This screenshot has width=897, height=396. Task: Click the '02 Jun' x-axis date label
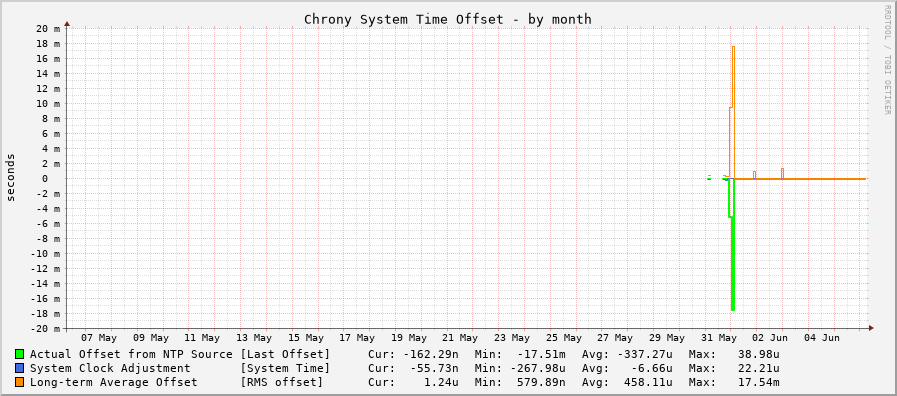pyautogui.click(x=771, y=338)
